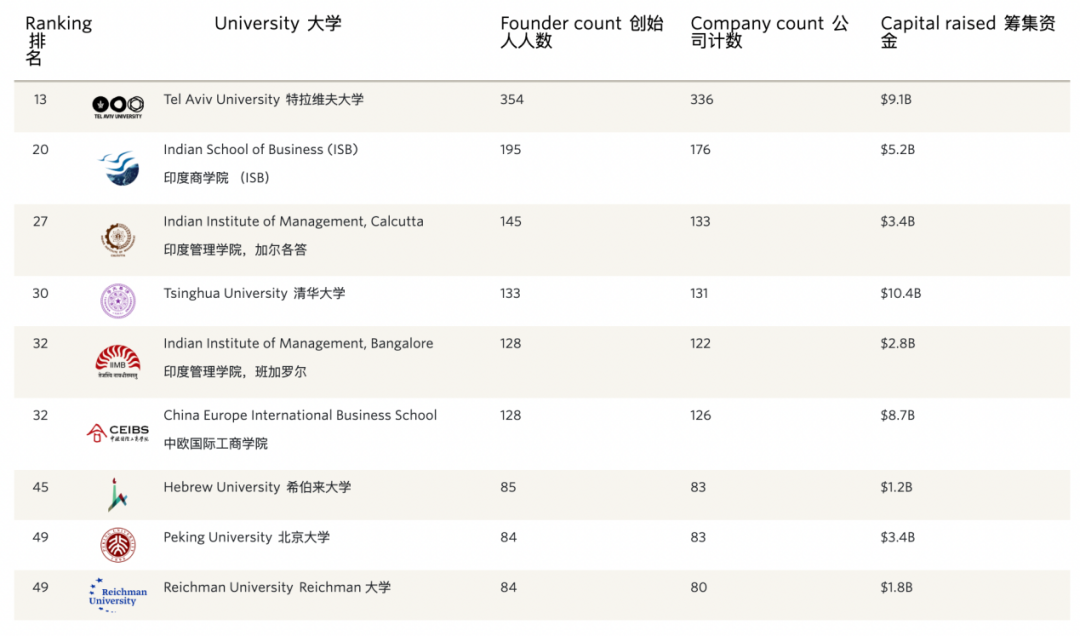Click the Tel Aviv University logo
Viewport: 1080px width, 636px height.
click(x=118, y=107)
